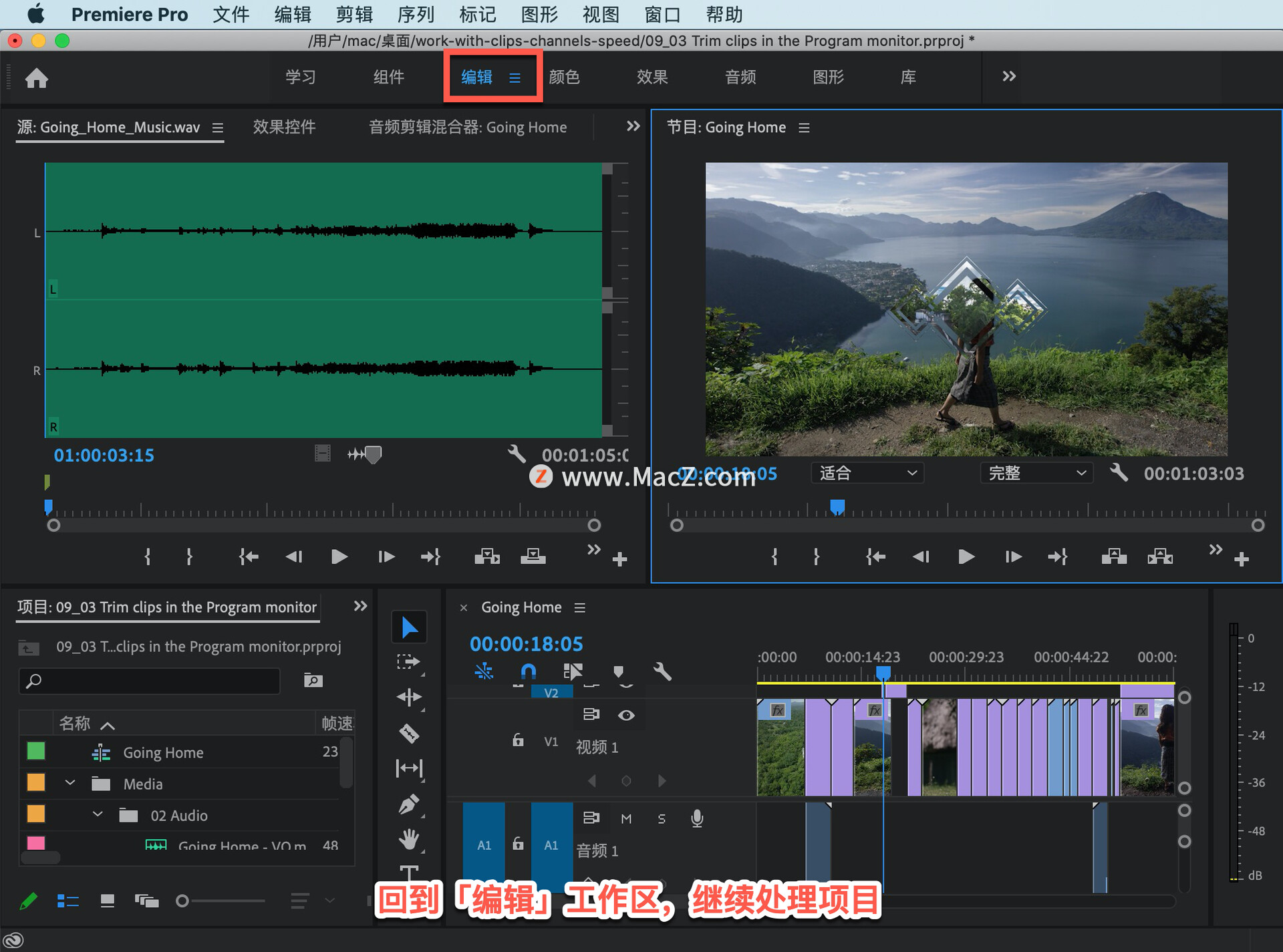The image size is (1283, 952).
Task: Select the Pen tool
Action: click(409, 804)
